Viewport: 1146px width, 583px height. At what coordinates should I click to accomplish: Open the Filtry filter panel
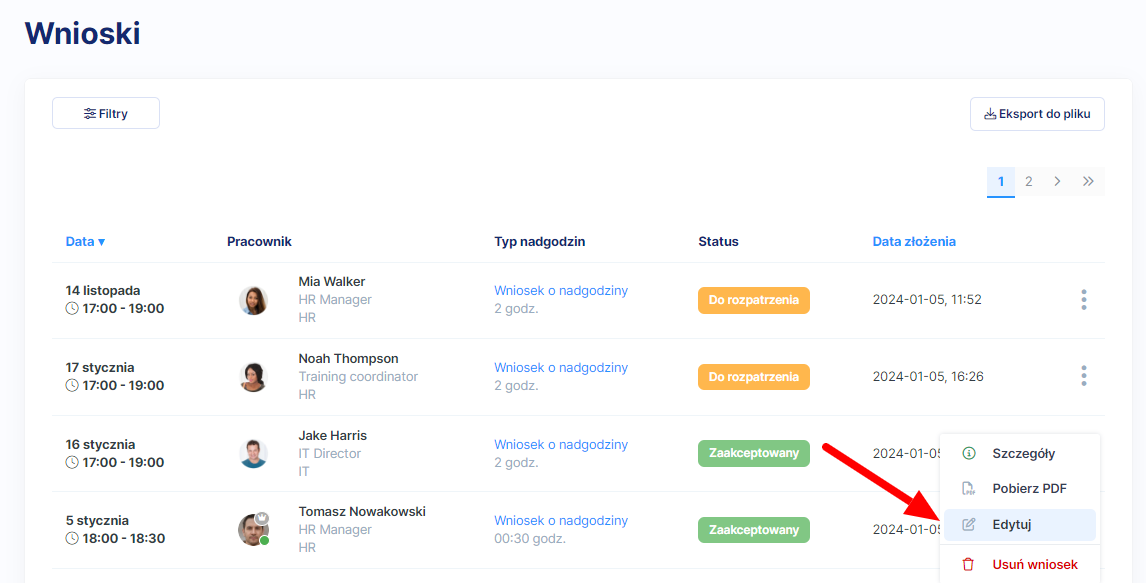coord(106,113)
